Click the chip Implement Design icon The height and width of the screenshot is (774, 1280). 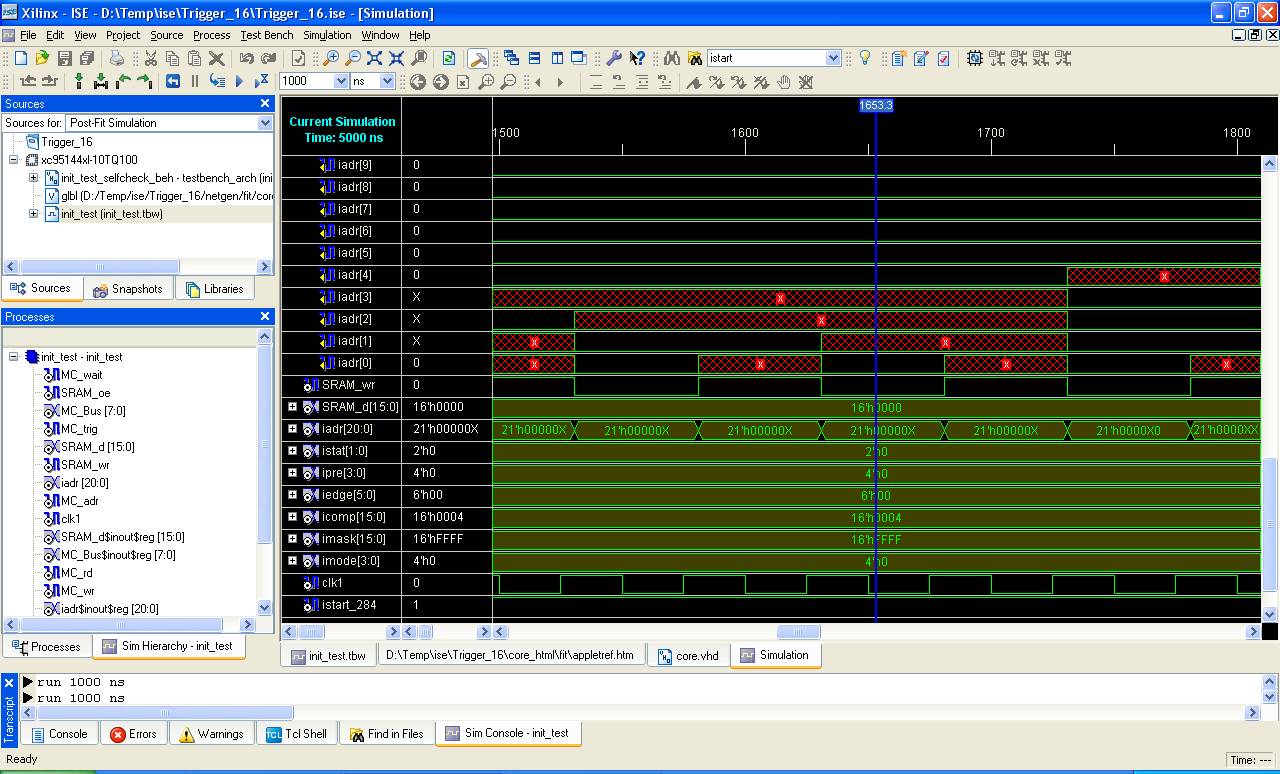tap(975, 58)
